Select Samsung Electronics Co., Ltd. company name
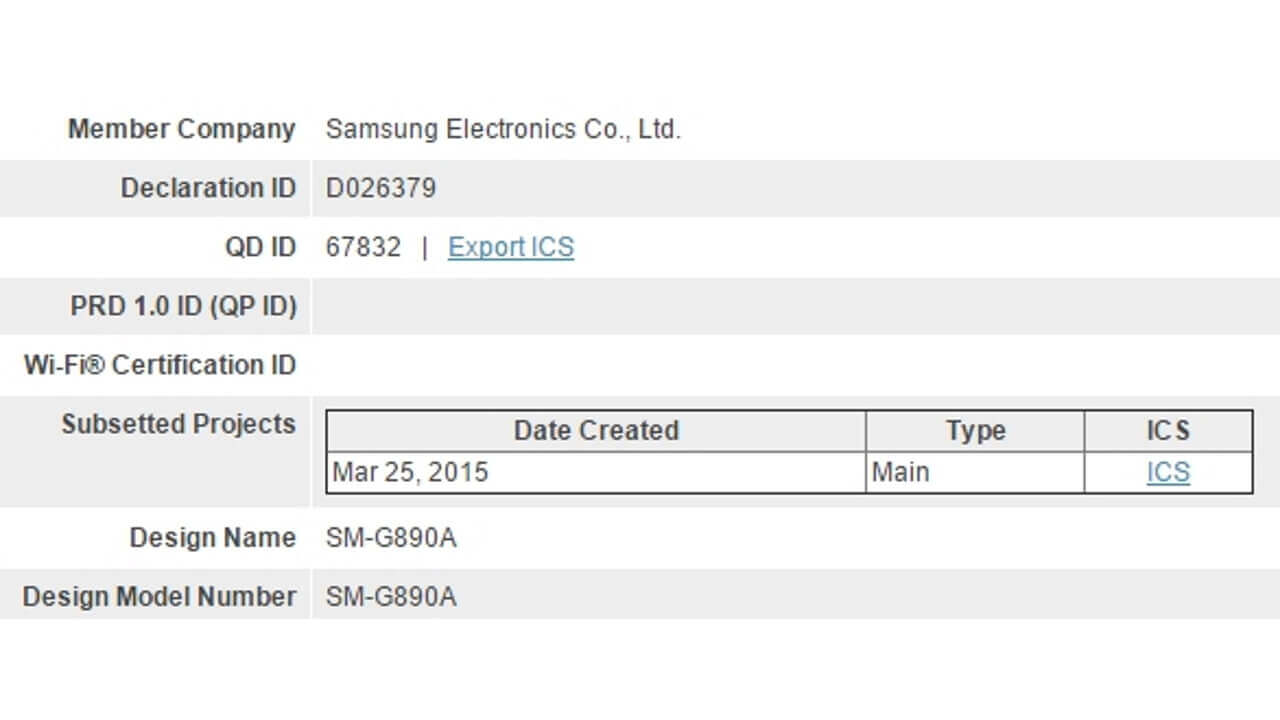1280x720 pixels. click(x=504, y=129)
